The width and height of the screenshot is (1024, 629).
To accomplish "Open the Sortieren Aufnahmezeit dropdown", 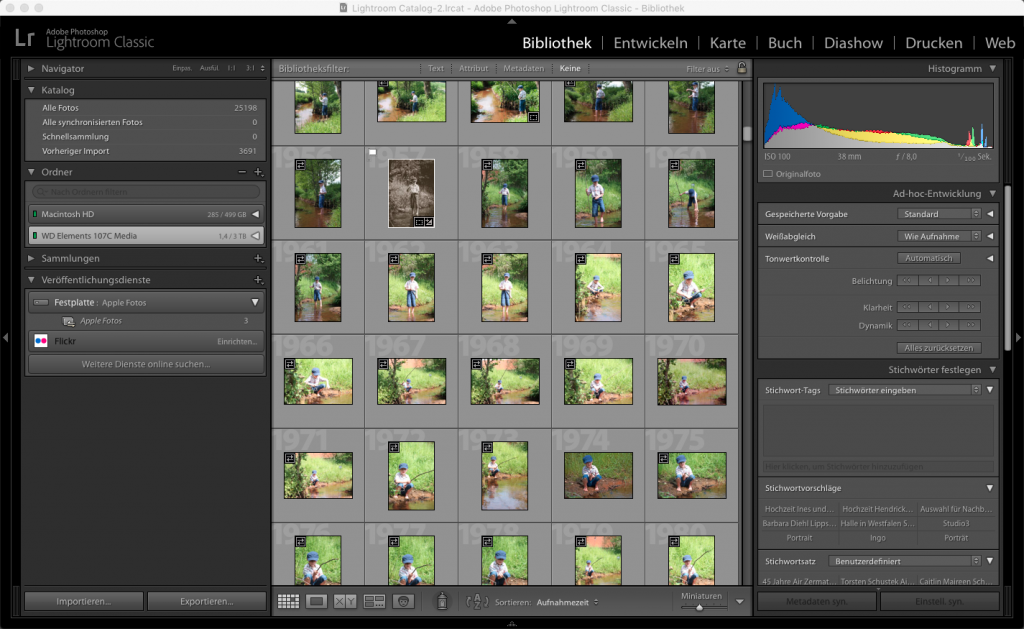I will pyautogui.click(x=567, y=602).
